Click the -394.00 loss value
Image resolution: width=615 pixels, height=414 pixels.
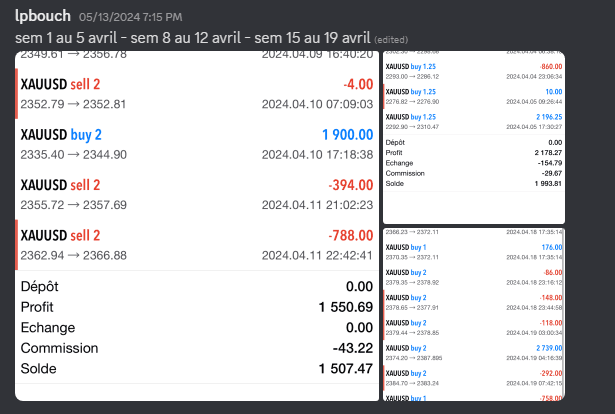pyautogui.click(x=351, y=185)
